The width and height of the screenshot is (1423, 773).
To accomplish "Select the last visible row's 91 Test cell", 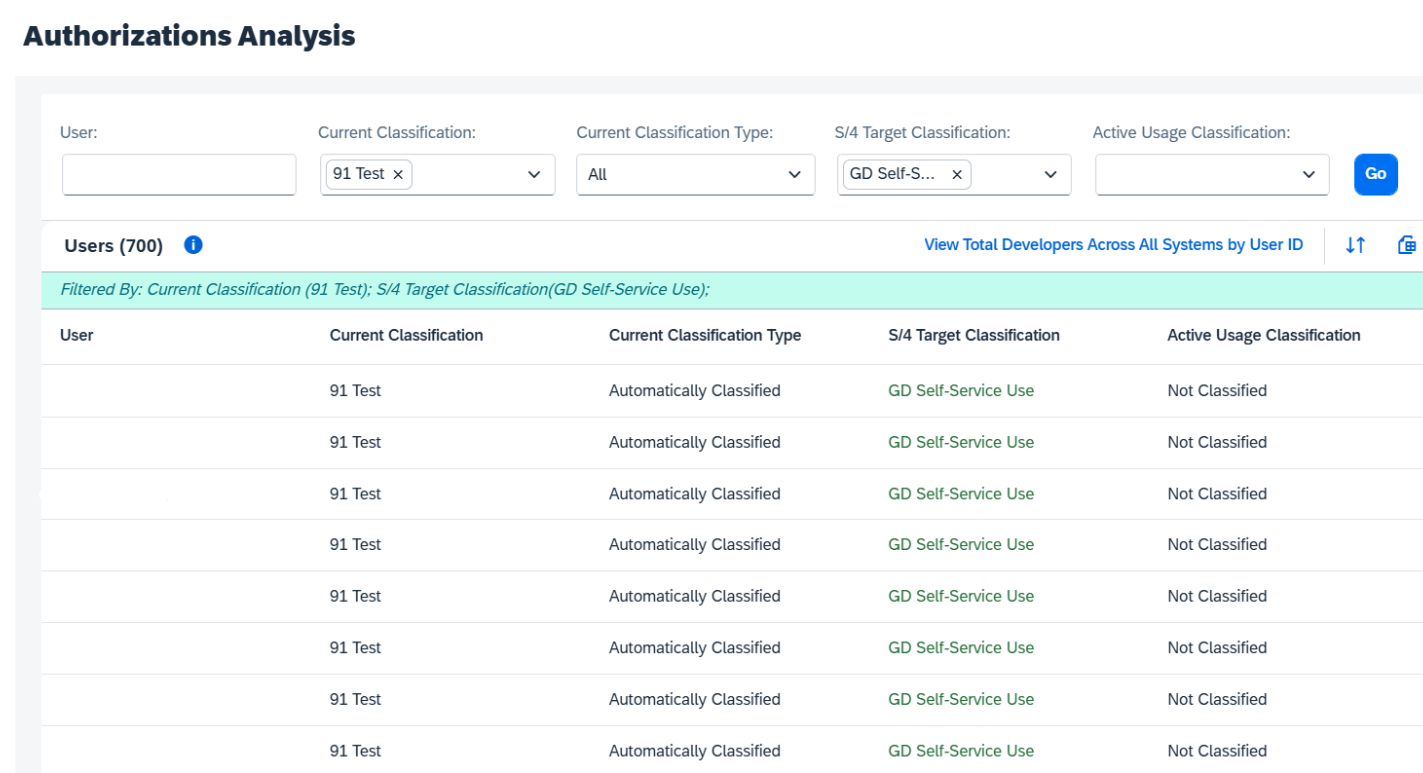I will (355, 751).
